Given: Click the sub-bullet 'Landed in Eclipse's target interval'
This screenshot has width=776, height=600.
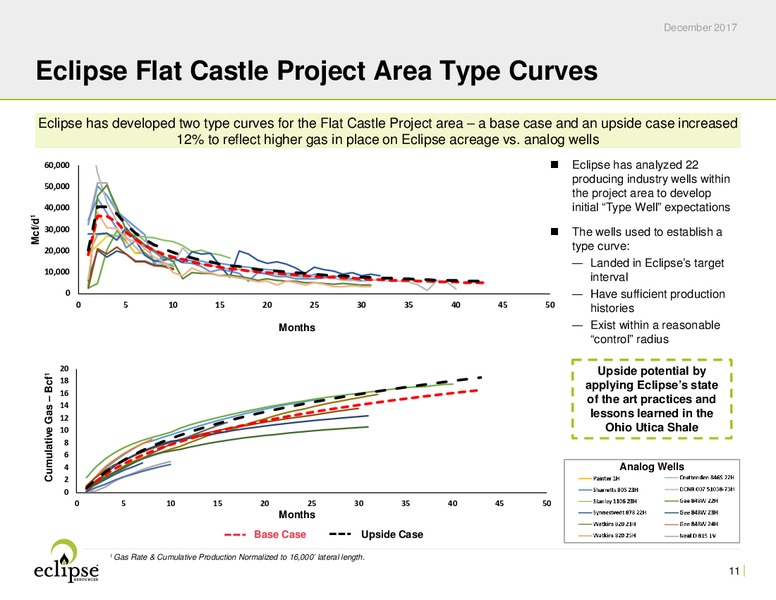Looking at the screenshot, I should click(657, 270).
